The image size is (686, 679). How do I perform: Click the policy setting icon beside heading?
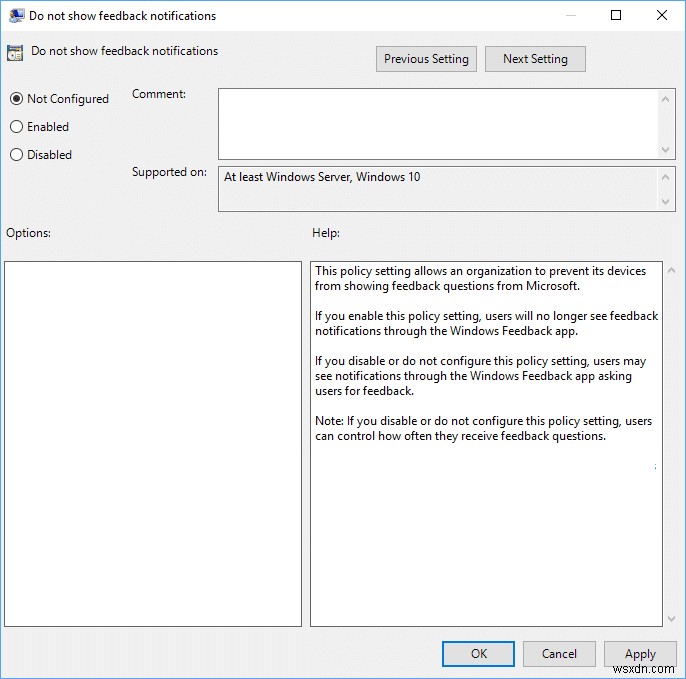click(15, 53)
